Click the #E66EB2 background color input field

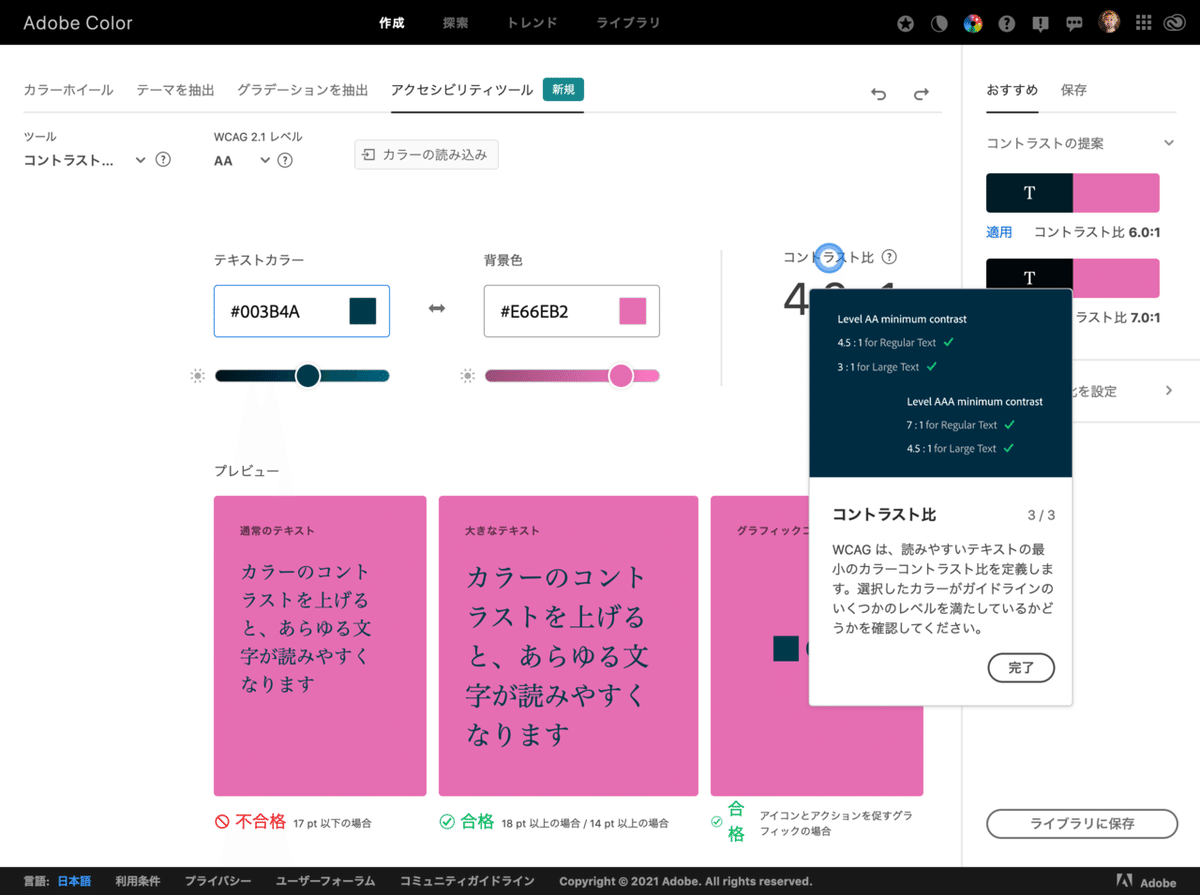point(571,311)
